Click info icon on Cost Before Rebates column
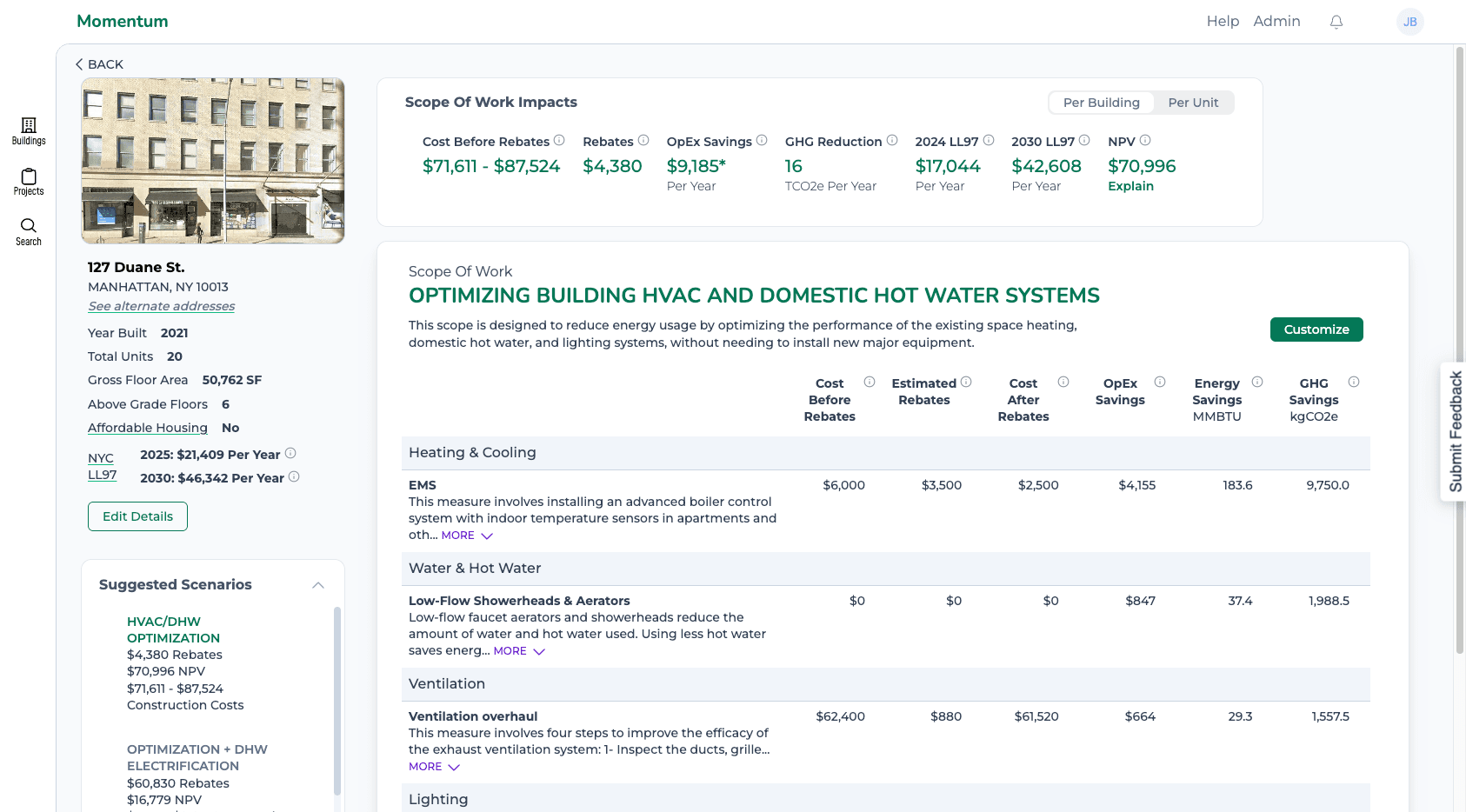The width and height of the screenshot is (1466, 812). point(870,382)
